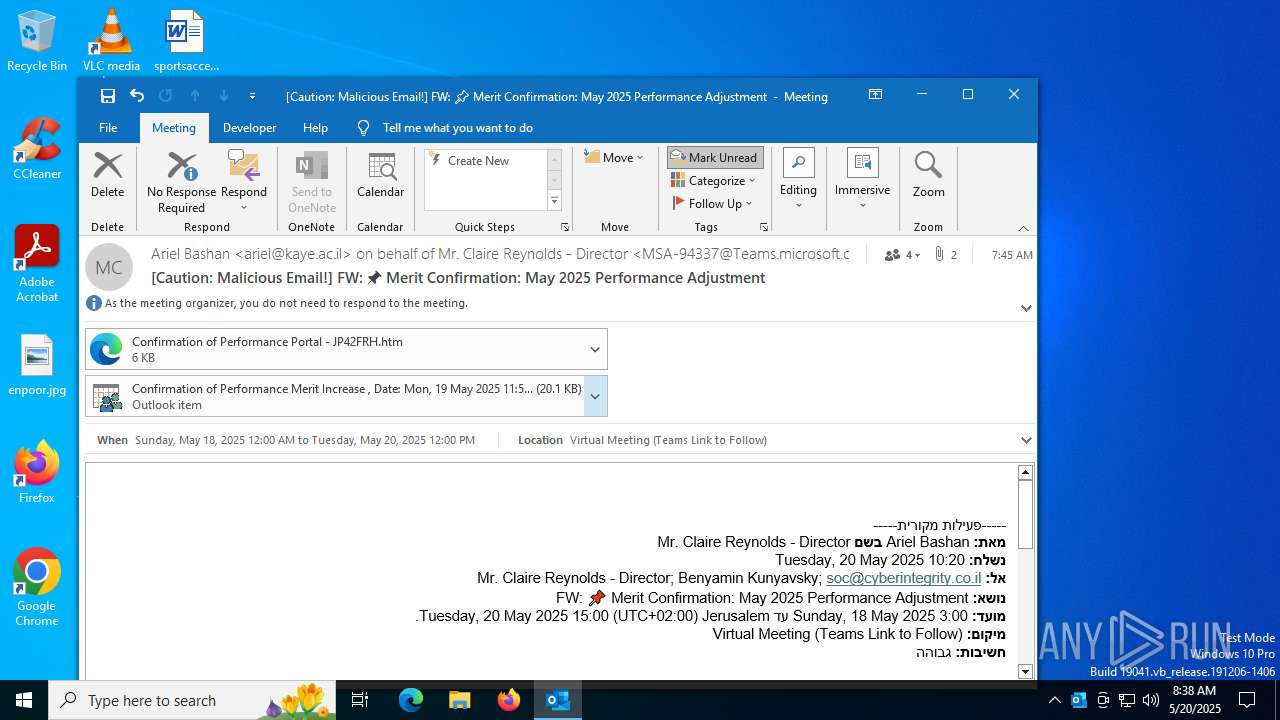The height and width of the screenshot is (720, 1280).
Task: Send the item to OneNote
Action: pos(312,182)
